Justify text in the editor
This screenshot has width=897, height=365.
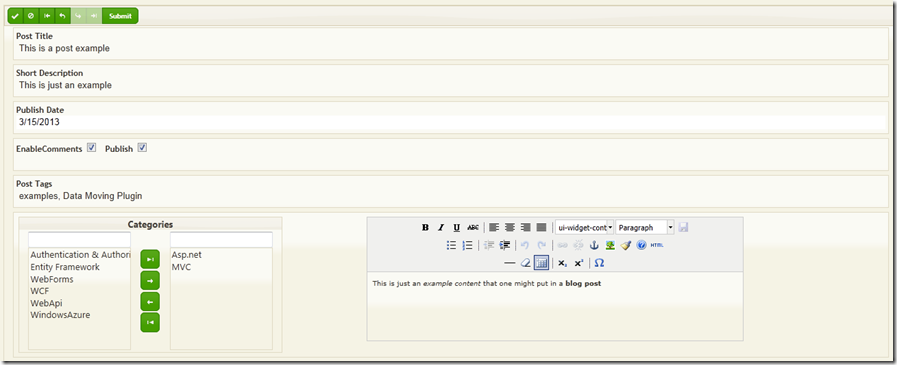[541, 228]
